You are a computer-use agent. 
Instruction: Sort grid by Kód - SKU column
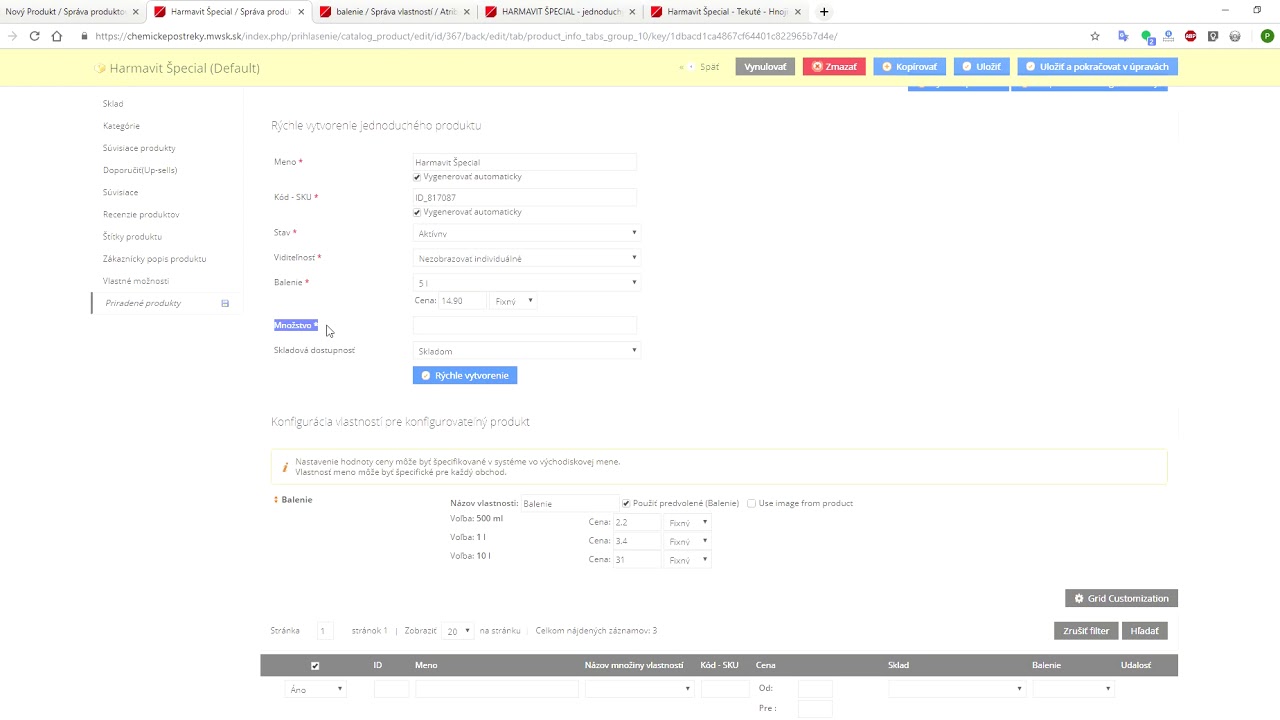pyautogui.click(x=720, y=665)
